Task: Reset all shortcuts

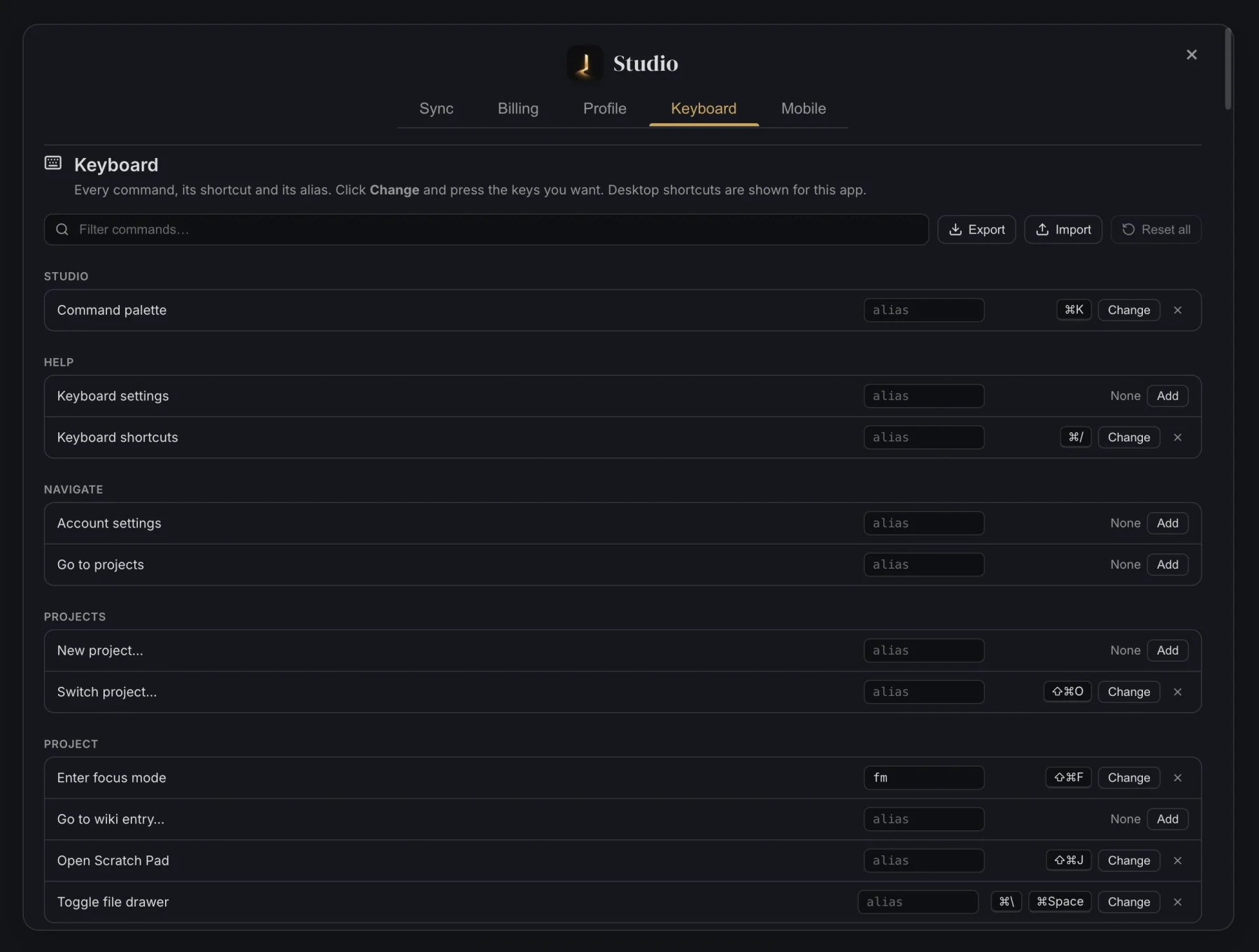Action: tap(1156, 229)
